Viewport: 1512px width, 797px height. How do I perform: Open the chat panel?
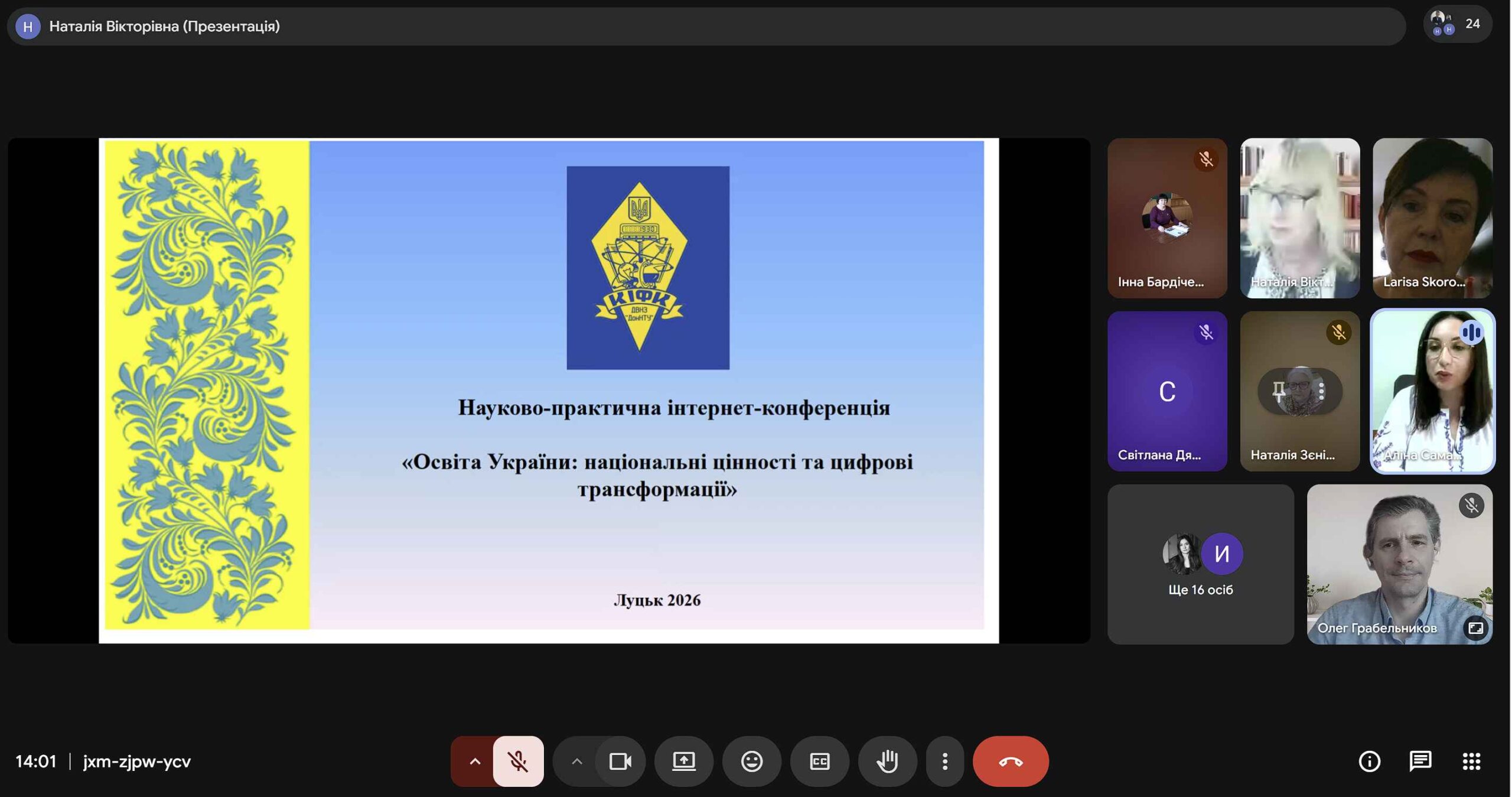click(x=1420, y=761)
